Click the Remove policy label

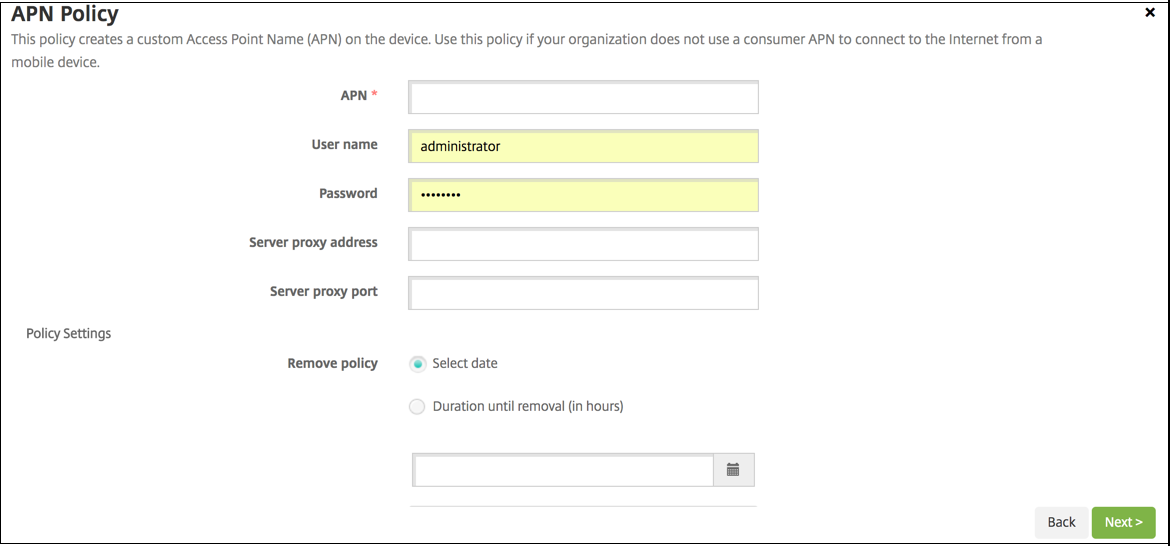click(x=332, y=364)
